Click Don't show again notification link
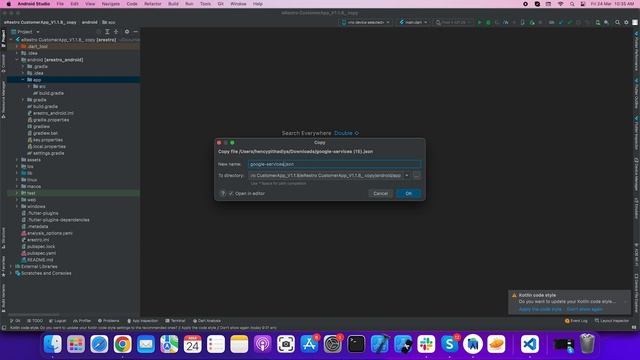This screenshot has width=640, height=360. (x=584, y=309)
